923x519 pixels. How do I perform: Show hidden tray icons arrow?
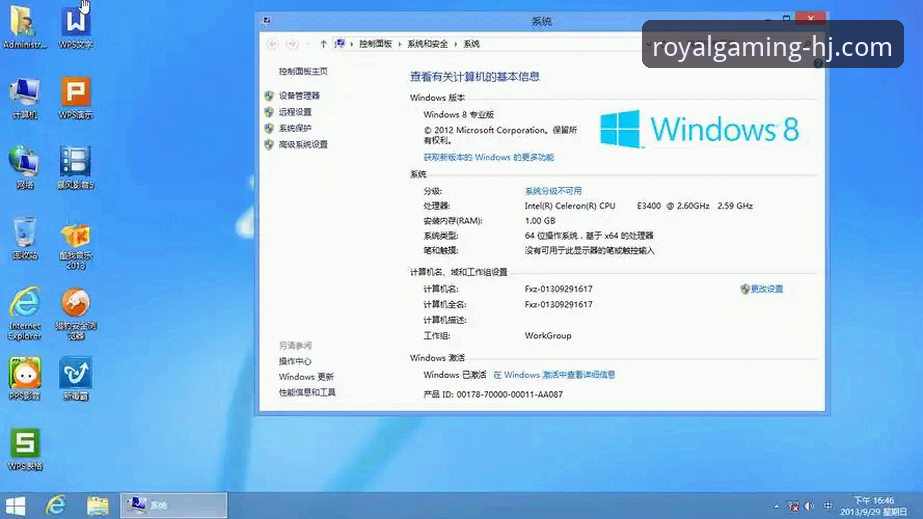coord(776,506)
